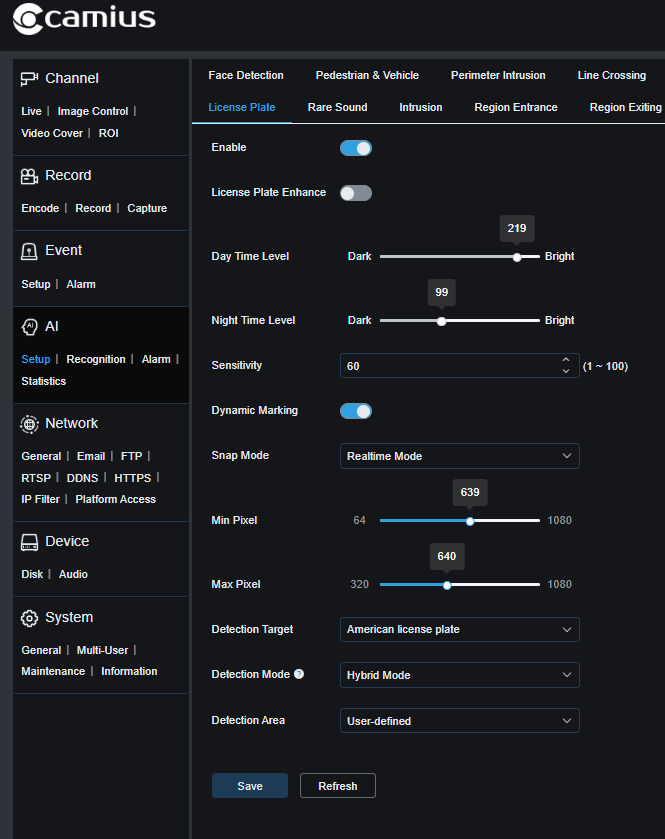
Task: Open Pedestrian & Vehicle tab
Action: coord(367,75)
